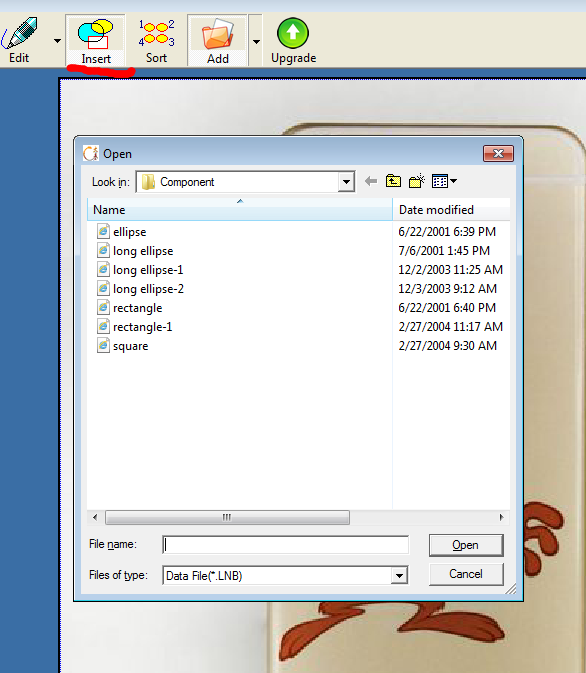This screenshot has height=673, width=586.
Task: Select the long ellipse-2 file
Action: tap(148, 289)
